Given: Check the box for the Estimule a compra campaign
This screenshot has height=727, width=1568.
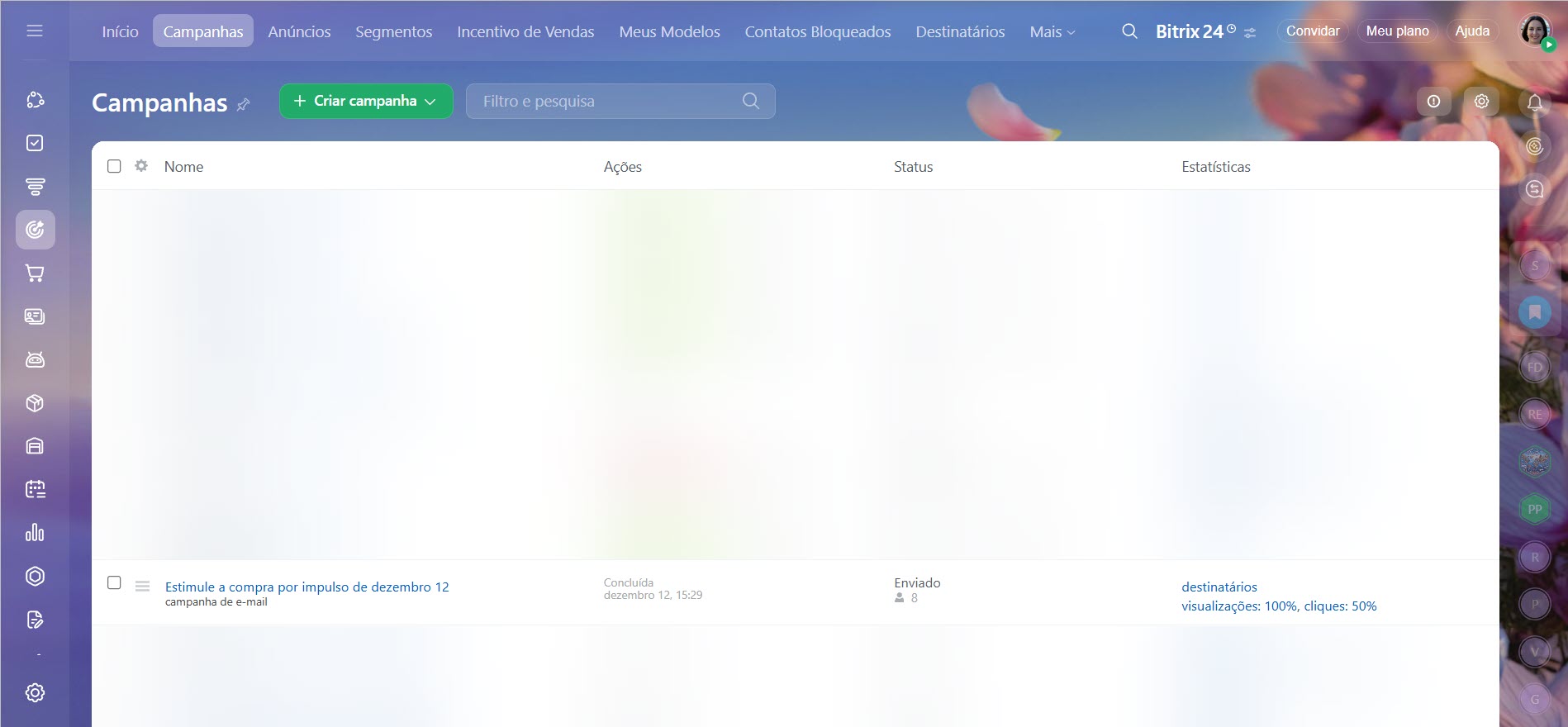Looking at the screenshot, I should [x=114, y=582].
